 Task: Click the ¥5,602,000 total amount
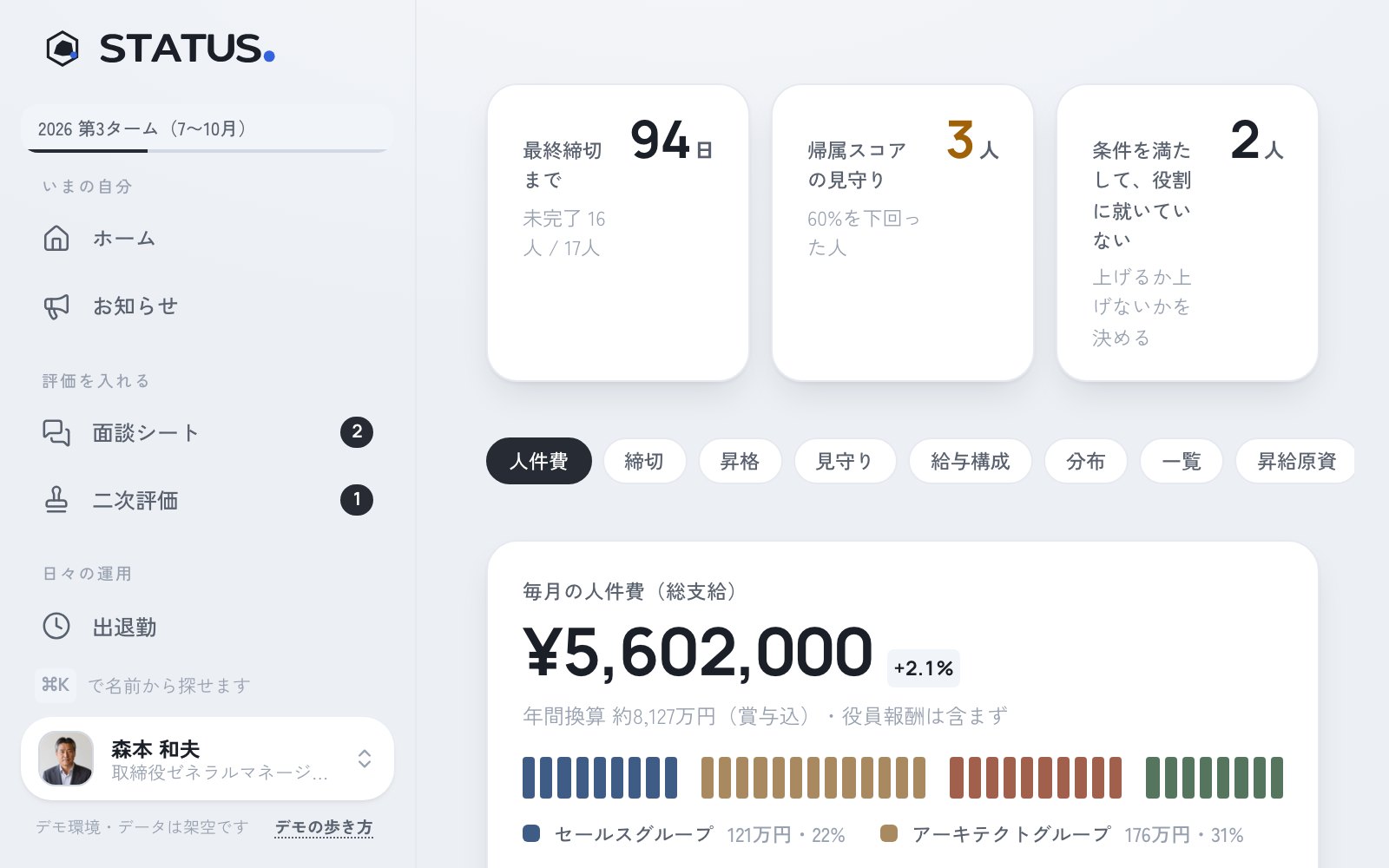click(698, 653)
